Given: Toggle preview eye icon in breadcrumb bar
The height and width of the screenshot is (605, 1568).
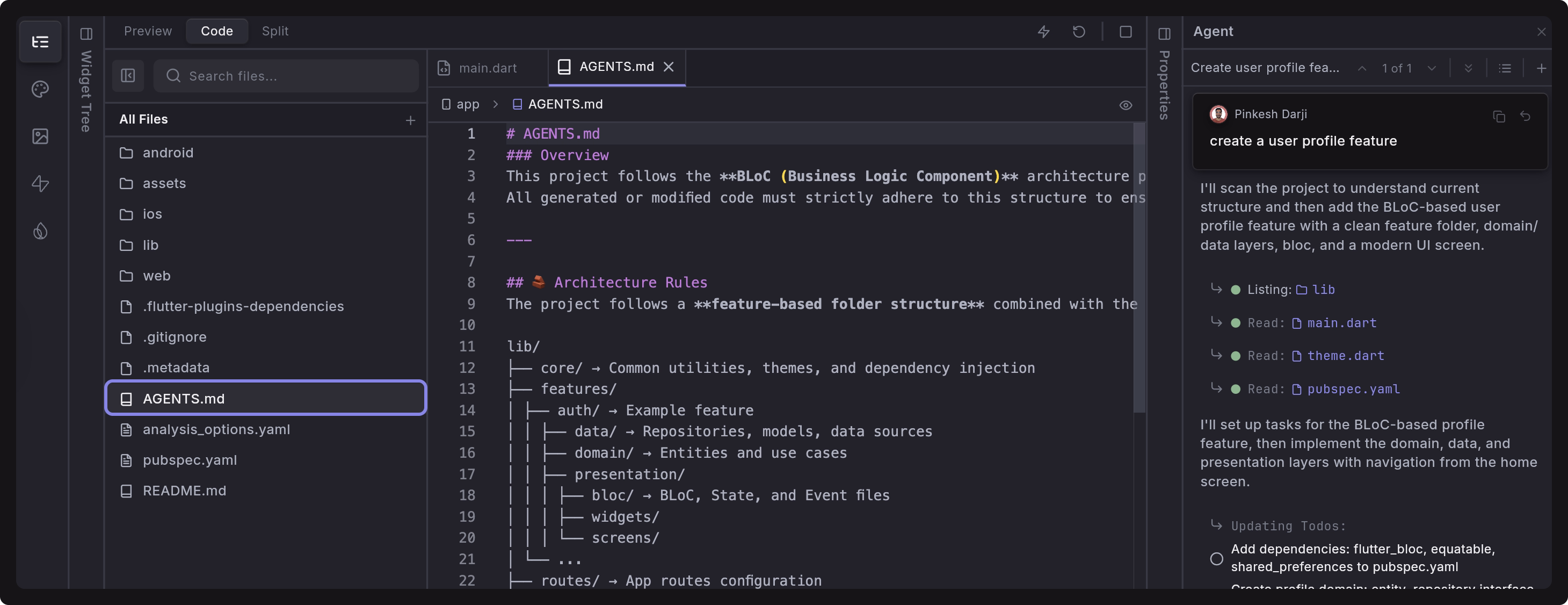Looking at the screenshot, I should (1125, 105).
